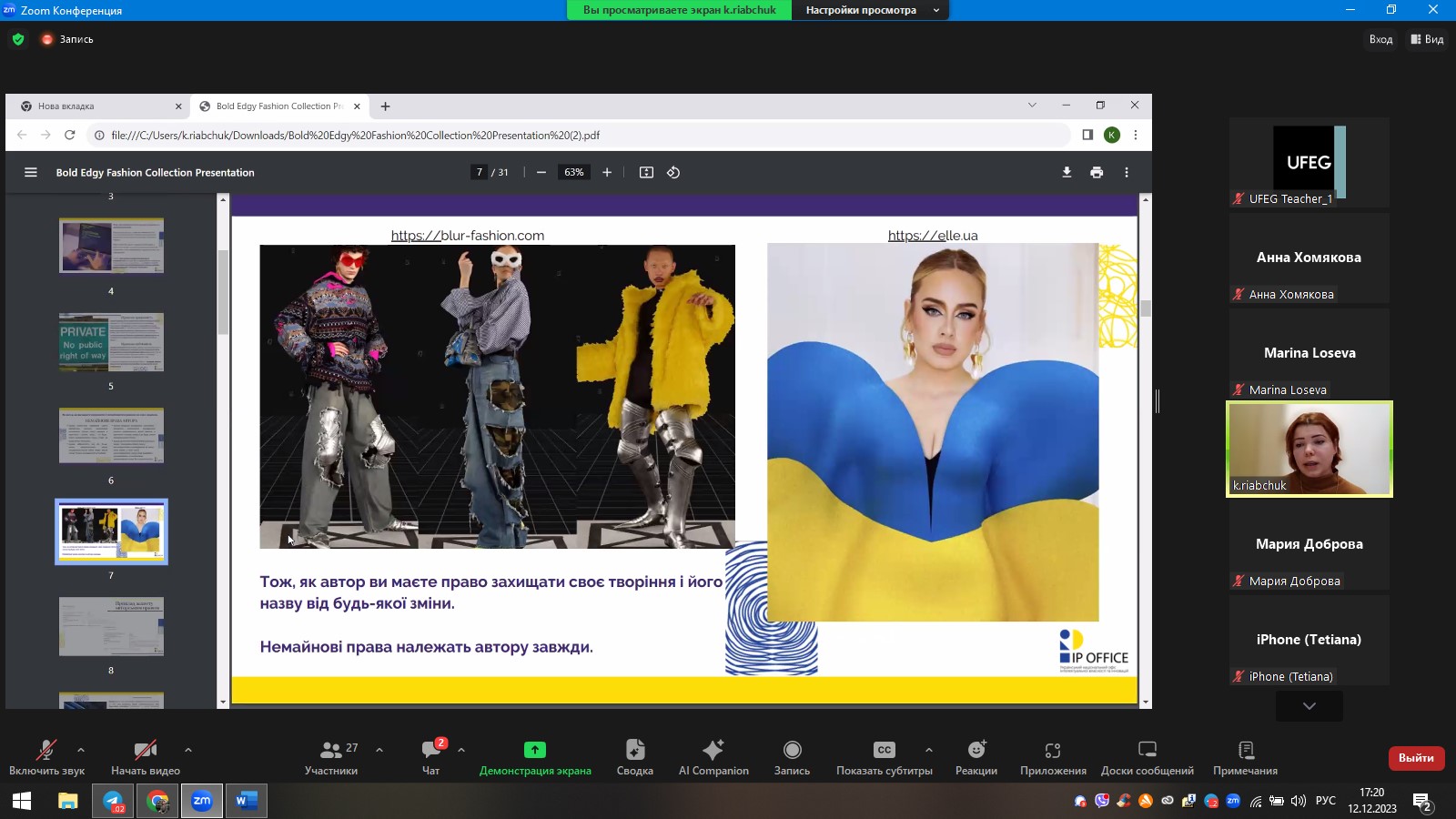Zoom in PDF with plus button
This screenshot has width=1456, height=819.
coord(607,172)
